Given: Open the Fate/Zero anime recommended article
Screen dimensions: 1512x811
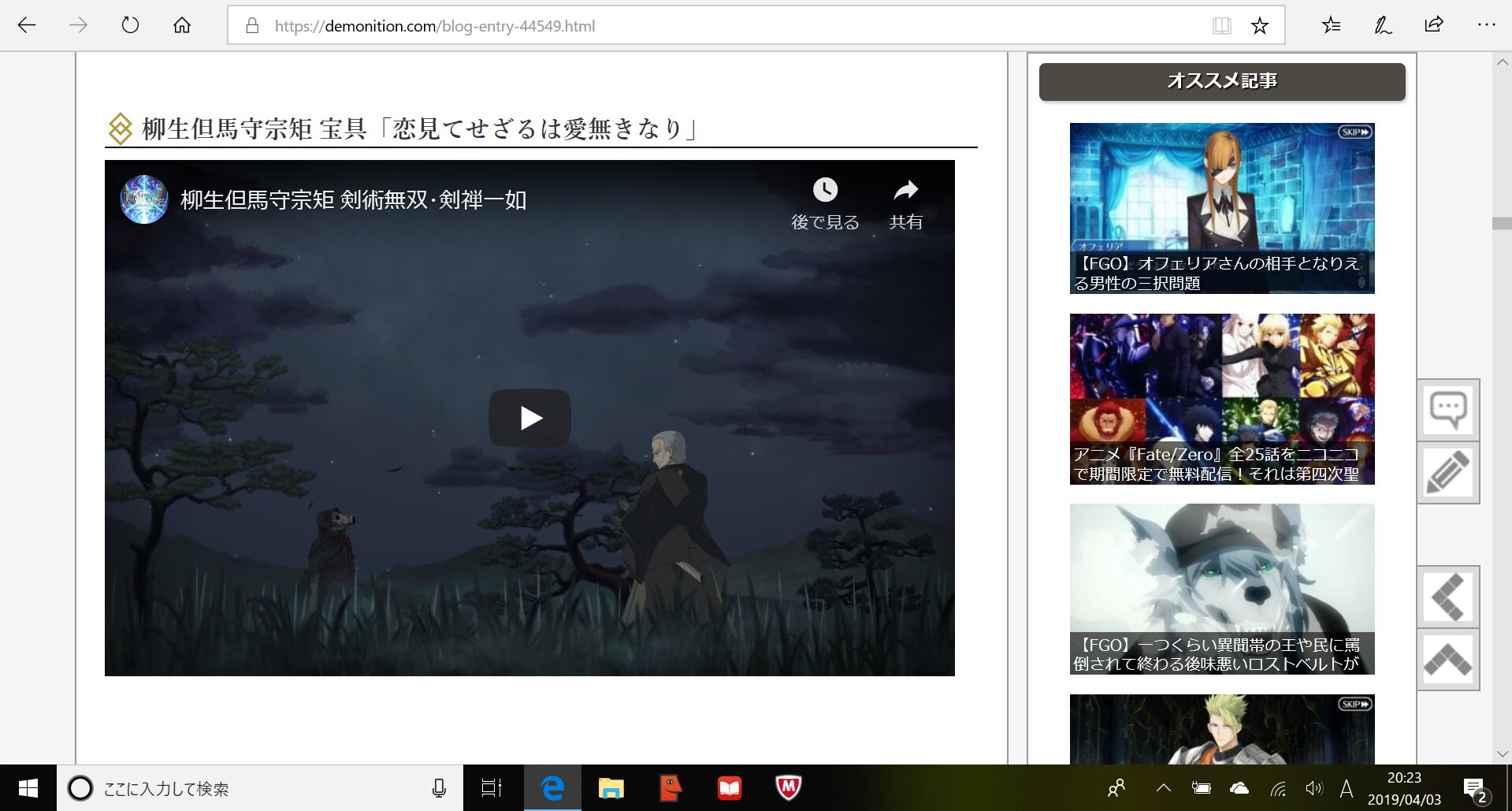Looking at the screenshot, I should 1221,399.
